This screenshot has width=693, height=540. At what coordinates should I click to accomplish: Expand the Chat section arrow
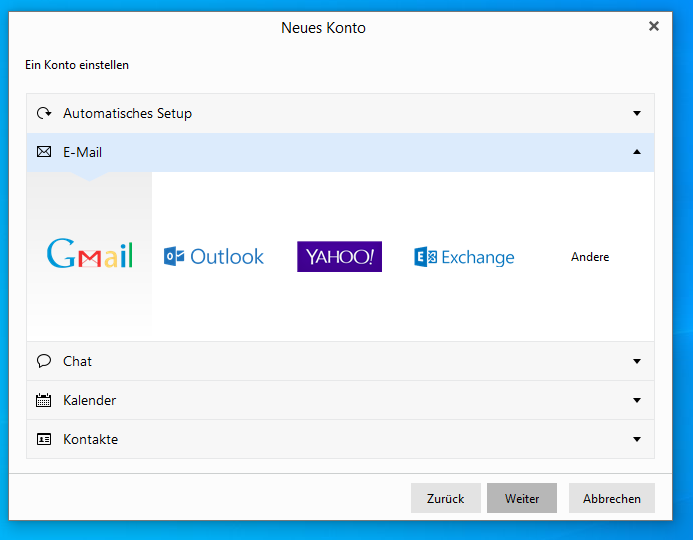[x=637, y=361]
